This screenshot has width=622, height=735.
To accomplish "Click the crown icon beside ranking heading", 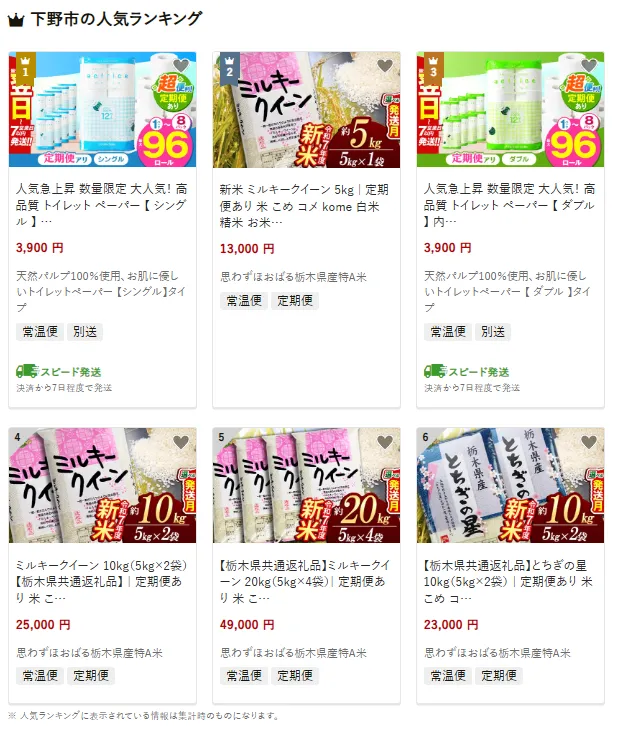I will (x=15, y=21).
